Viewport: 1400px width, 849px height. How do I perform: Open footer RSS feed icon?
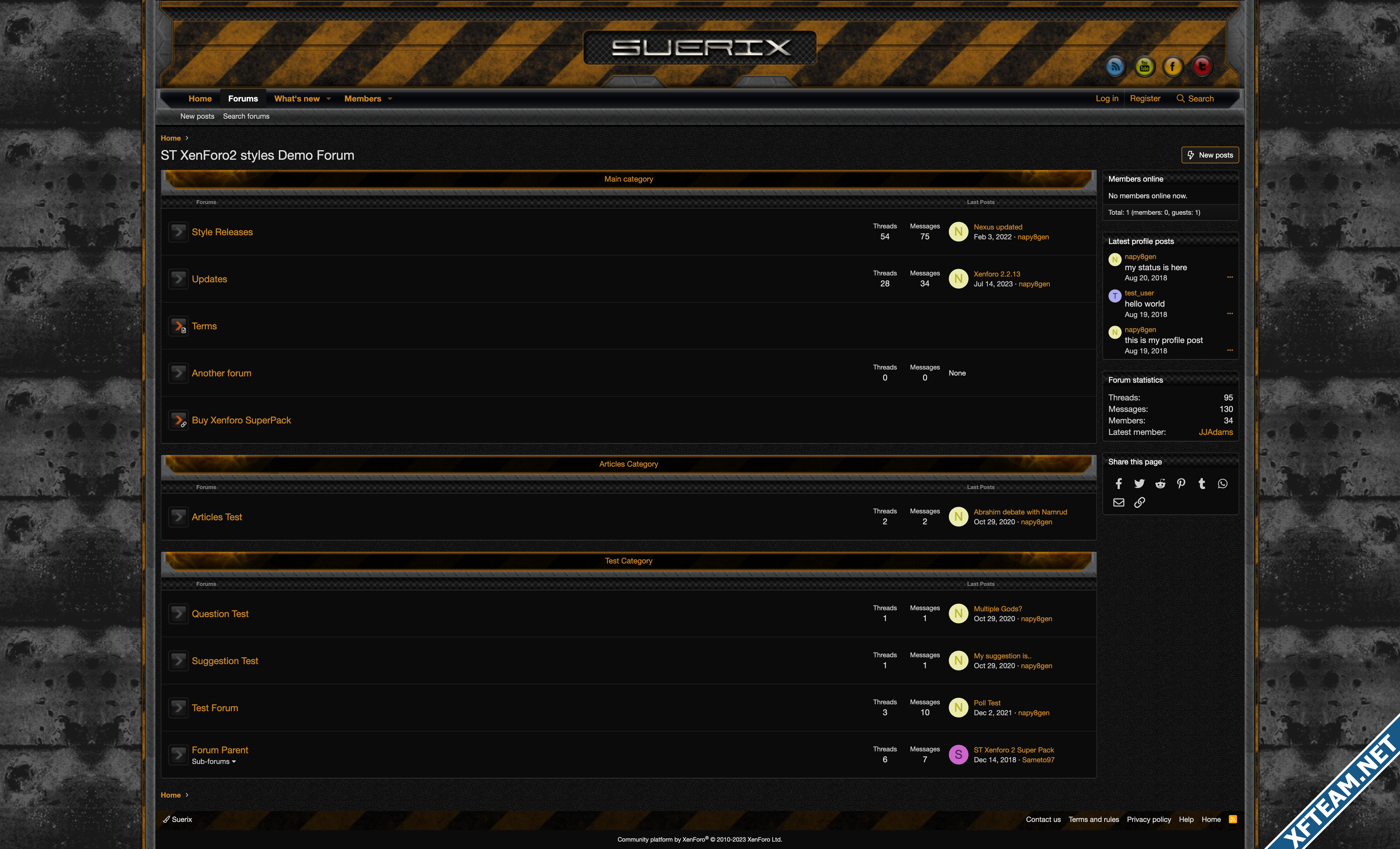pos(1233,819)
